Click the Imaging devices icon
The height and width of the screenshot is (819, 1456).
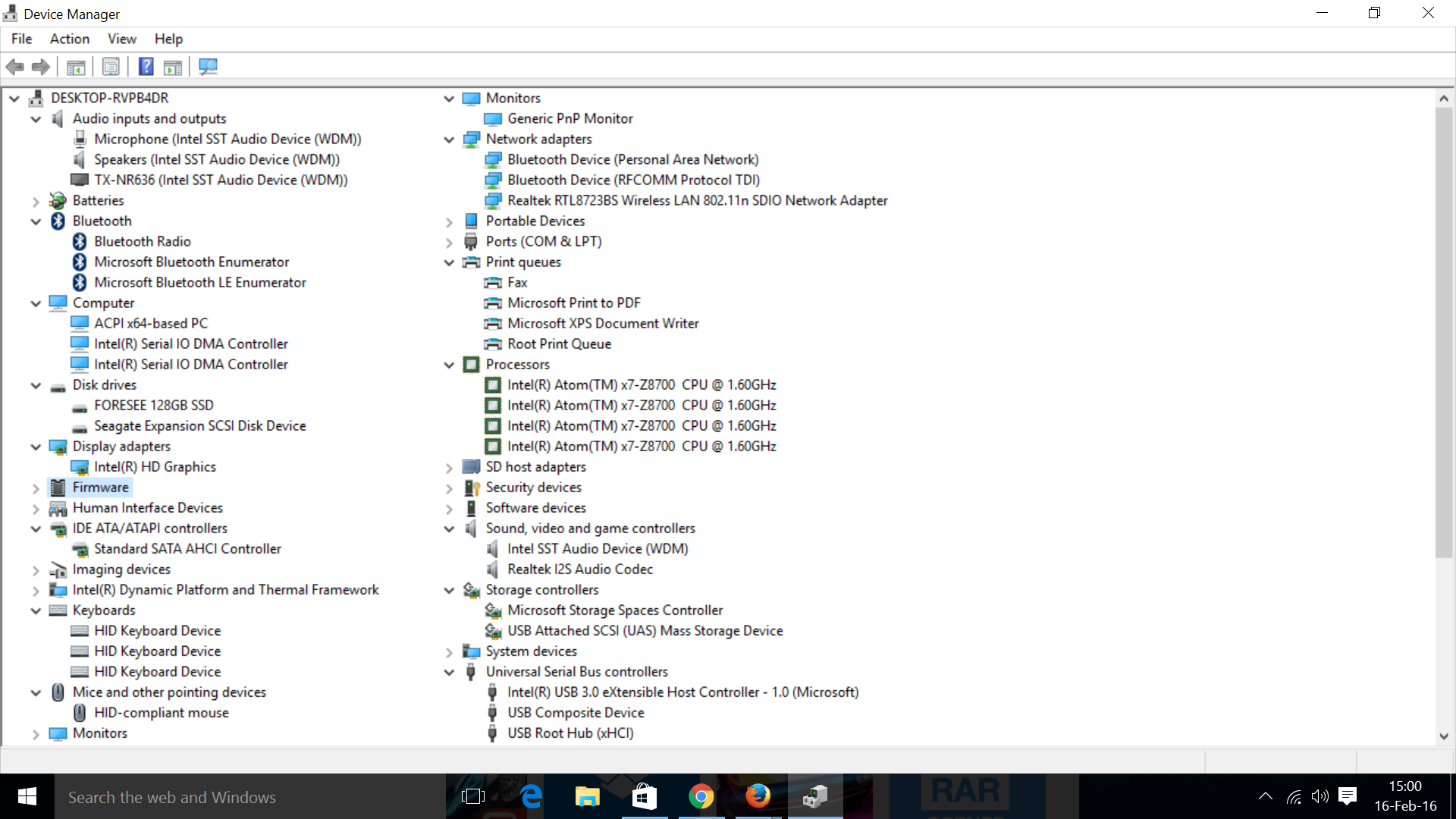coord(58,569)
